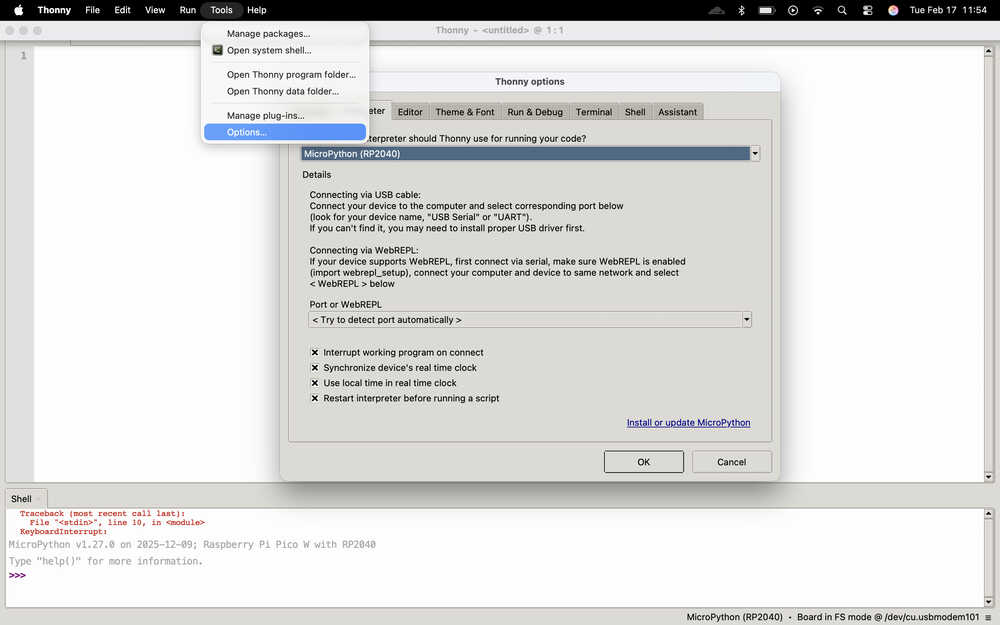Click the Siri icon in the menu bar
Viewport: 1000px width, 625px height.
[893, 10]
